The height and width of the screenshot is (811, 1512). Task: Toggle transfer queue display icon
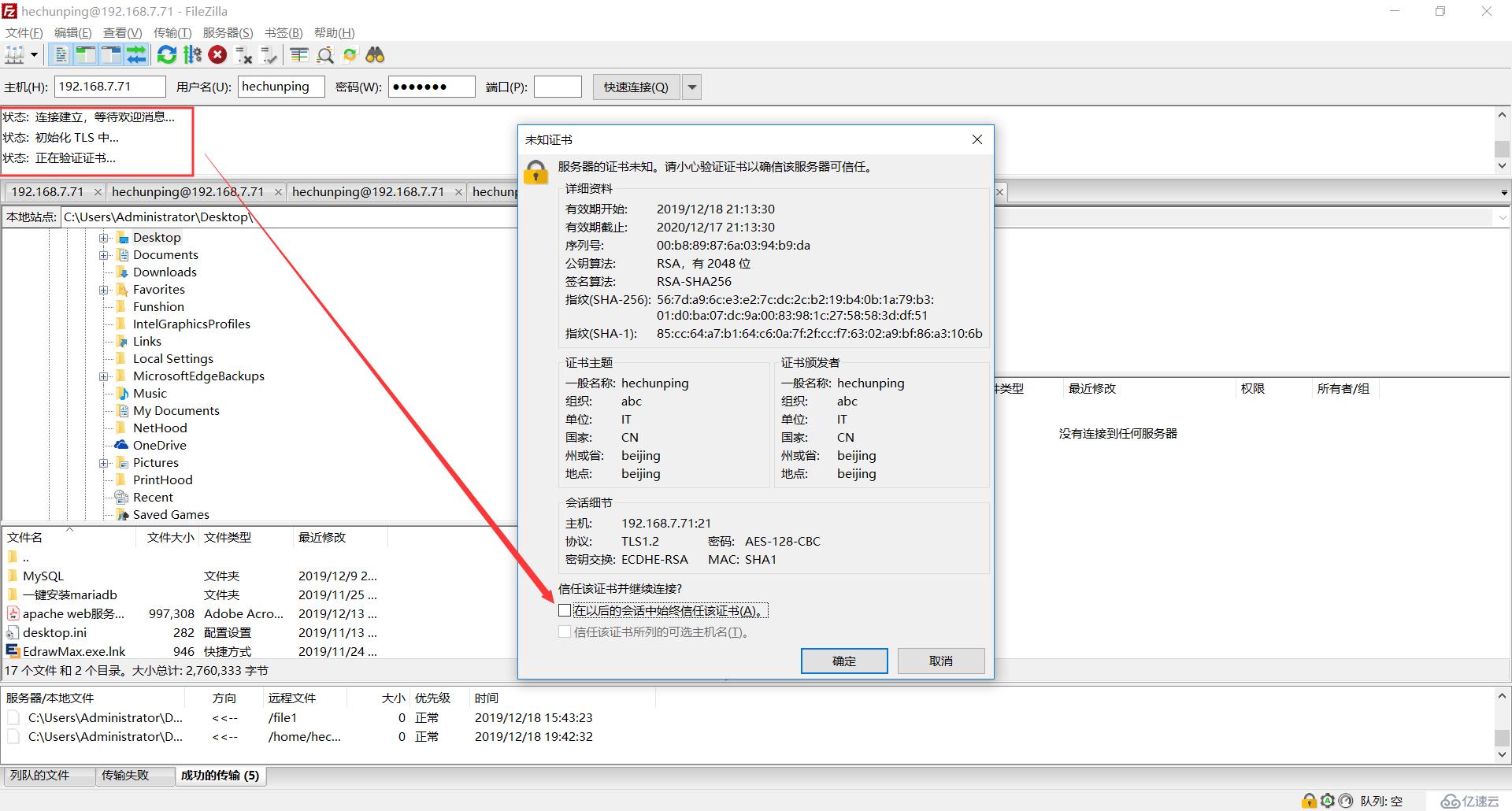(x=136, y=55)
